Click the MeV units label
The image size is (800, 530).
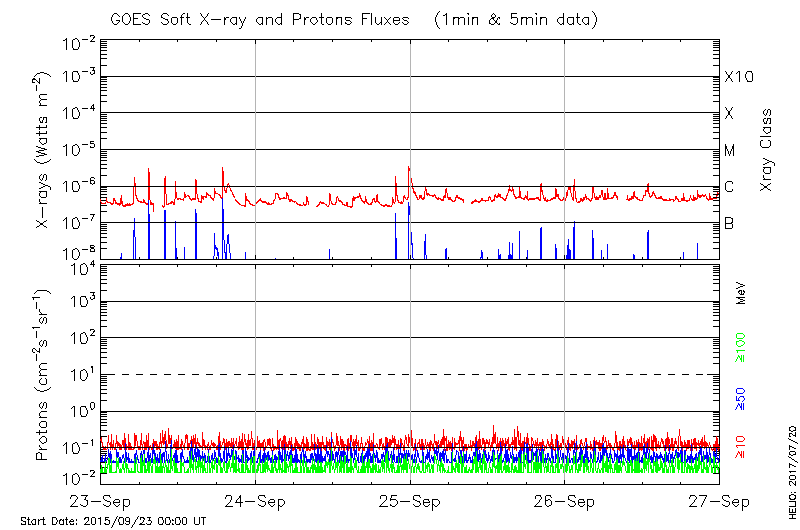pos(741,294)
